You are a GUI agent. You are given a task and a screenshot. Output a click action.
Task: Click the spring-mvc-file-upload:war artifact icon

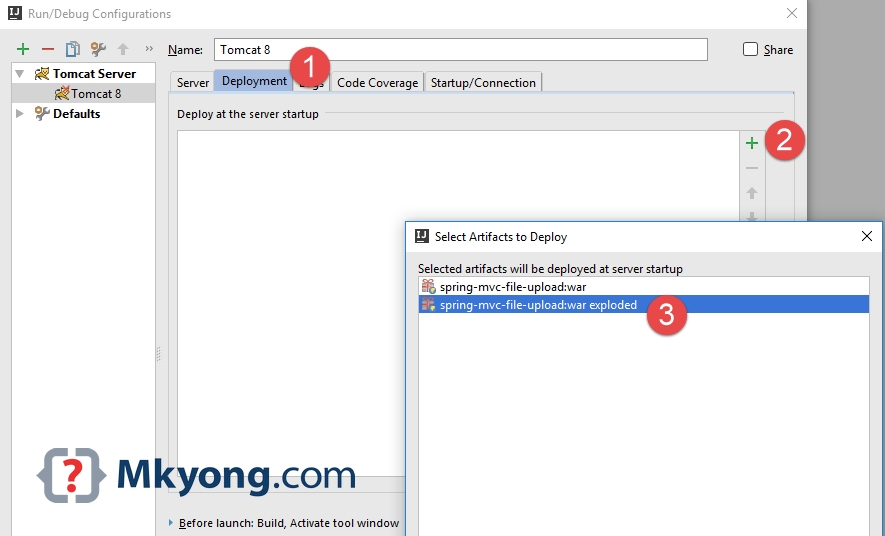coord(428,287)
